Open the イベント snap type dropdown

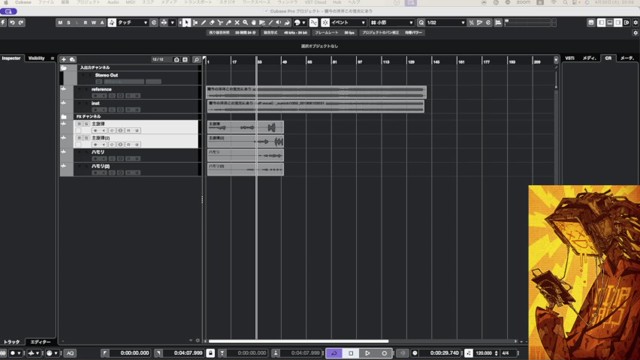point(348,22)
